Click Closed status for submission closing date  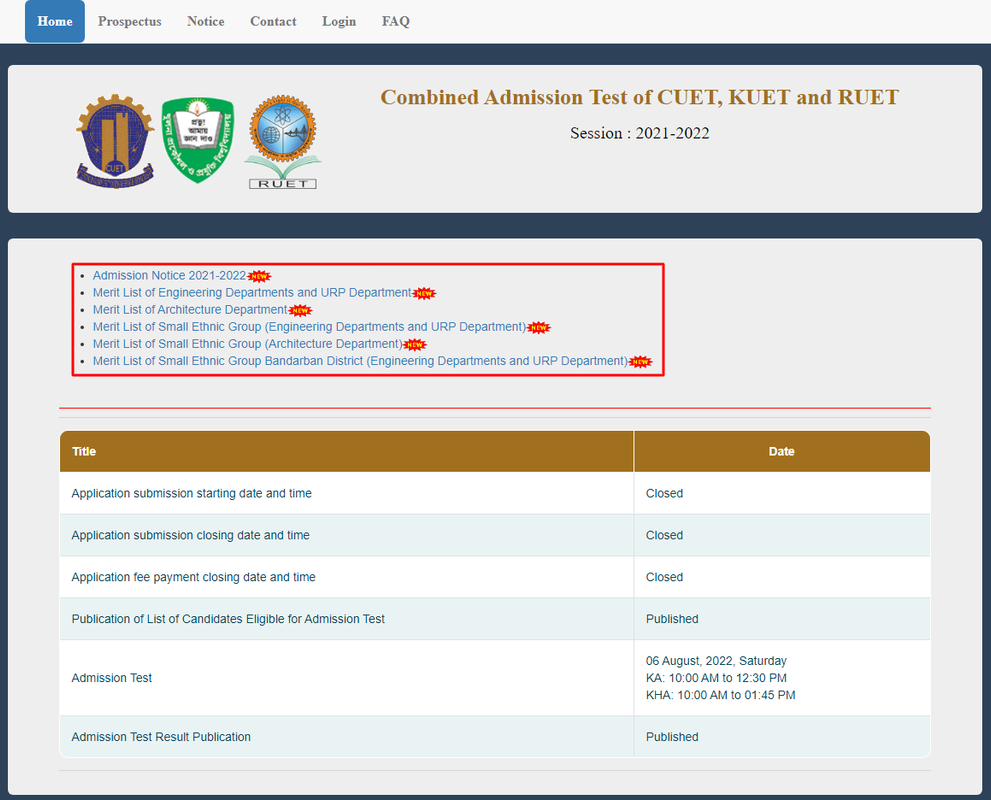[x=664, y=535]
